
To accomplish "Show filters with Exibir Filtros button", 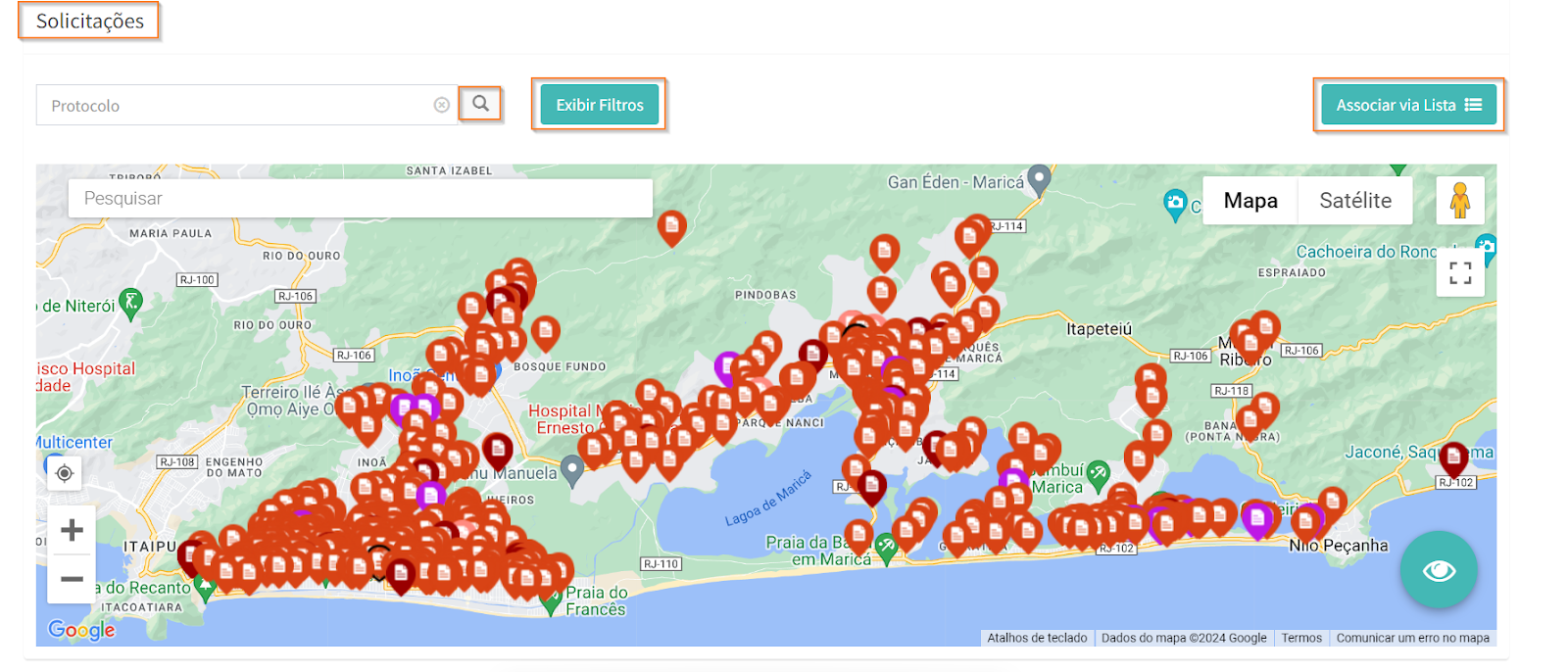I will pos(599,105).
